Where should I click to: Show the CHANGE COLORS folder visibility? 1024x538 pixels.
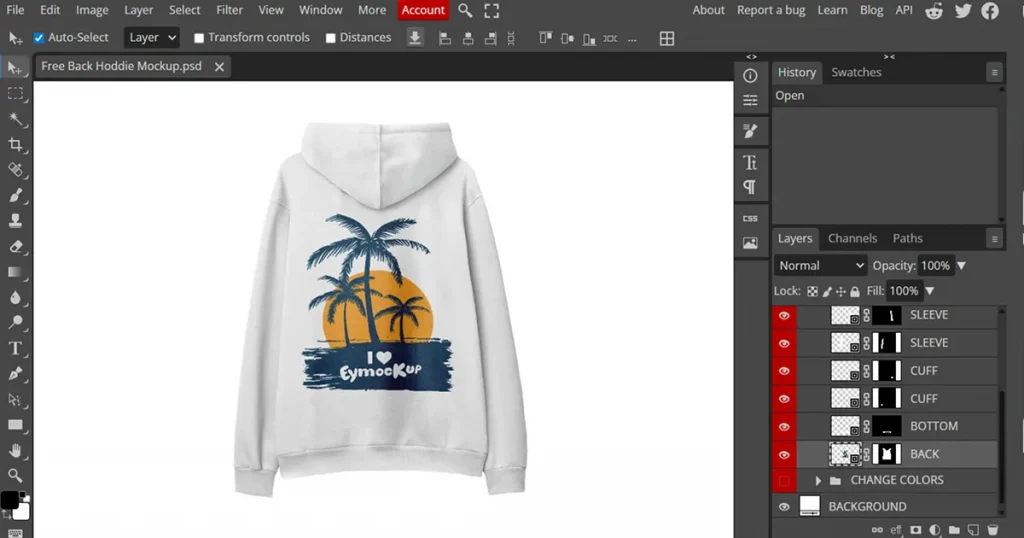point(784,481)
